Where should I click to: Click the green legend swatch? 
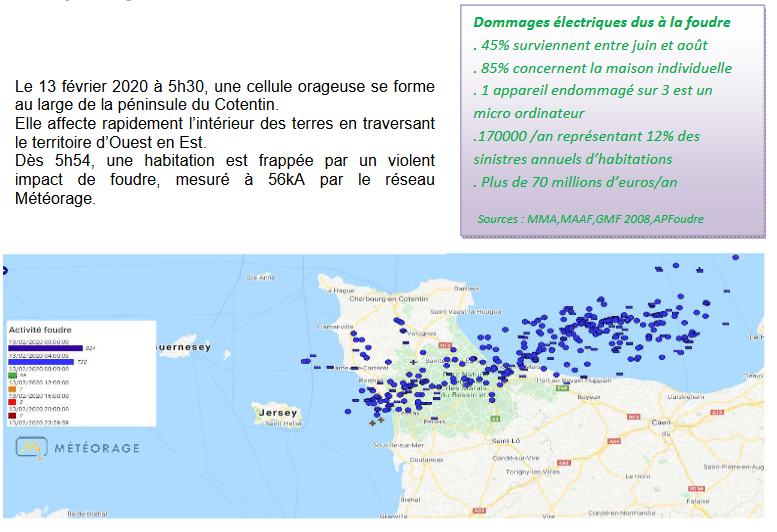tap(14, 374)
